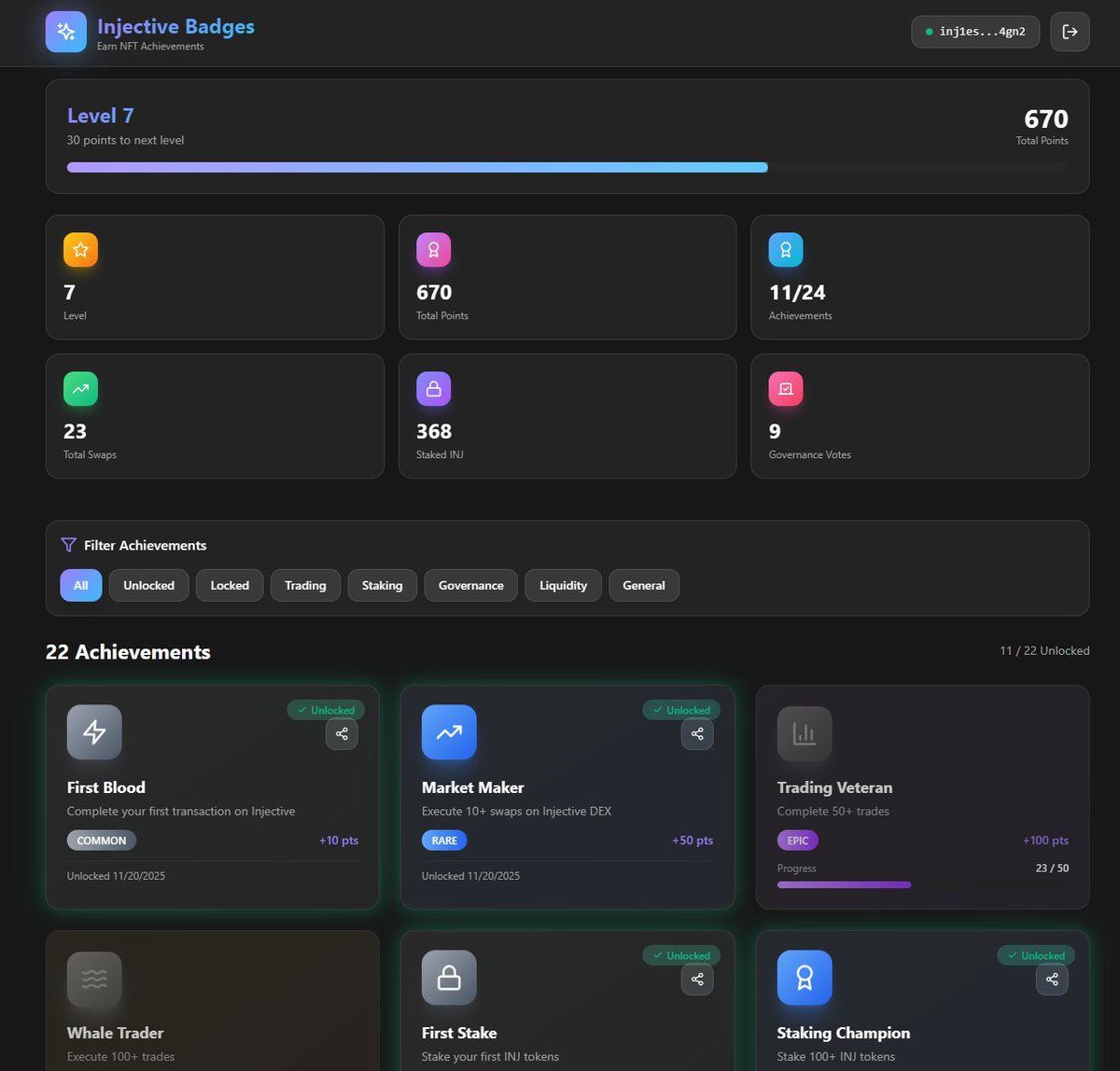Click the COMMON rarity tag

coord(102,841)
